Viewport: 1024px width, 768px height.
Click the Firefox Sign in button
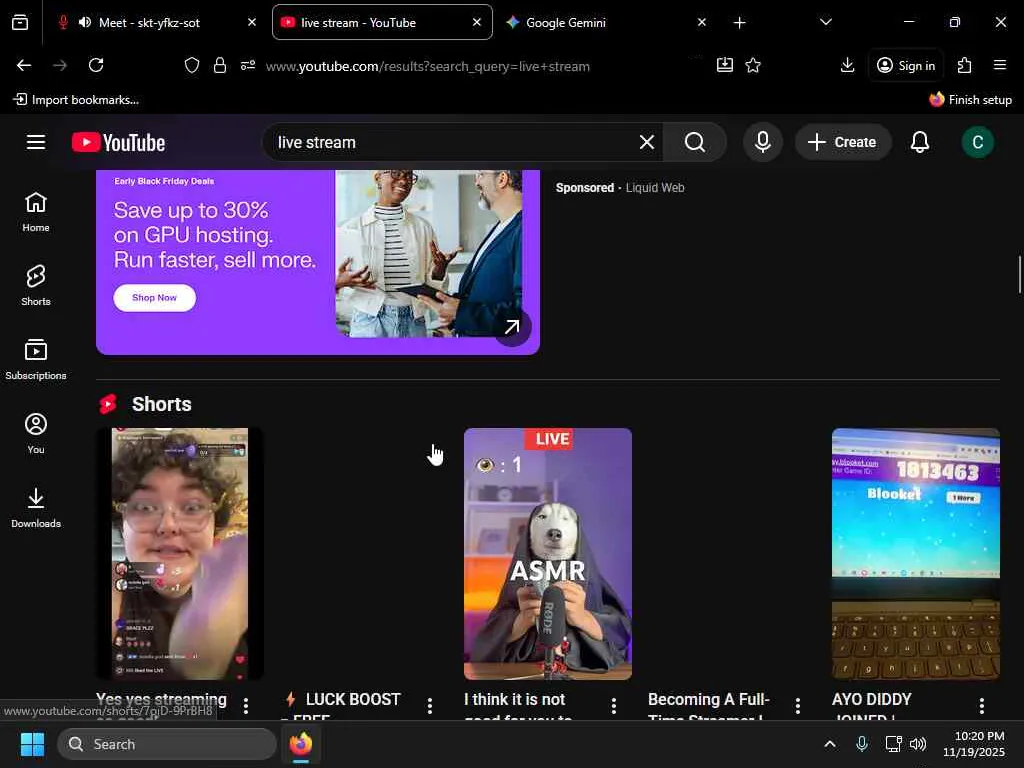[x=906, y=65]
